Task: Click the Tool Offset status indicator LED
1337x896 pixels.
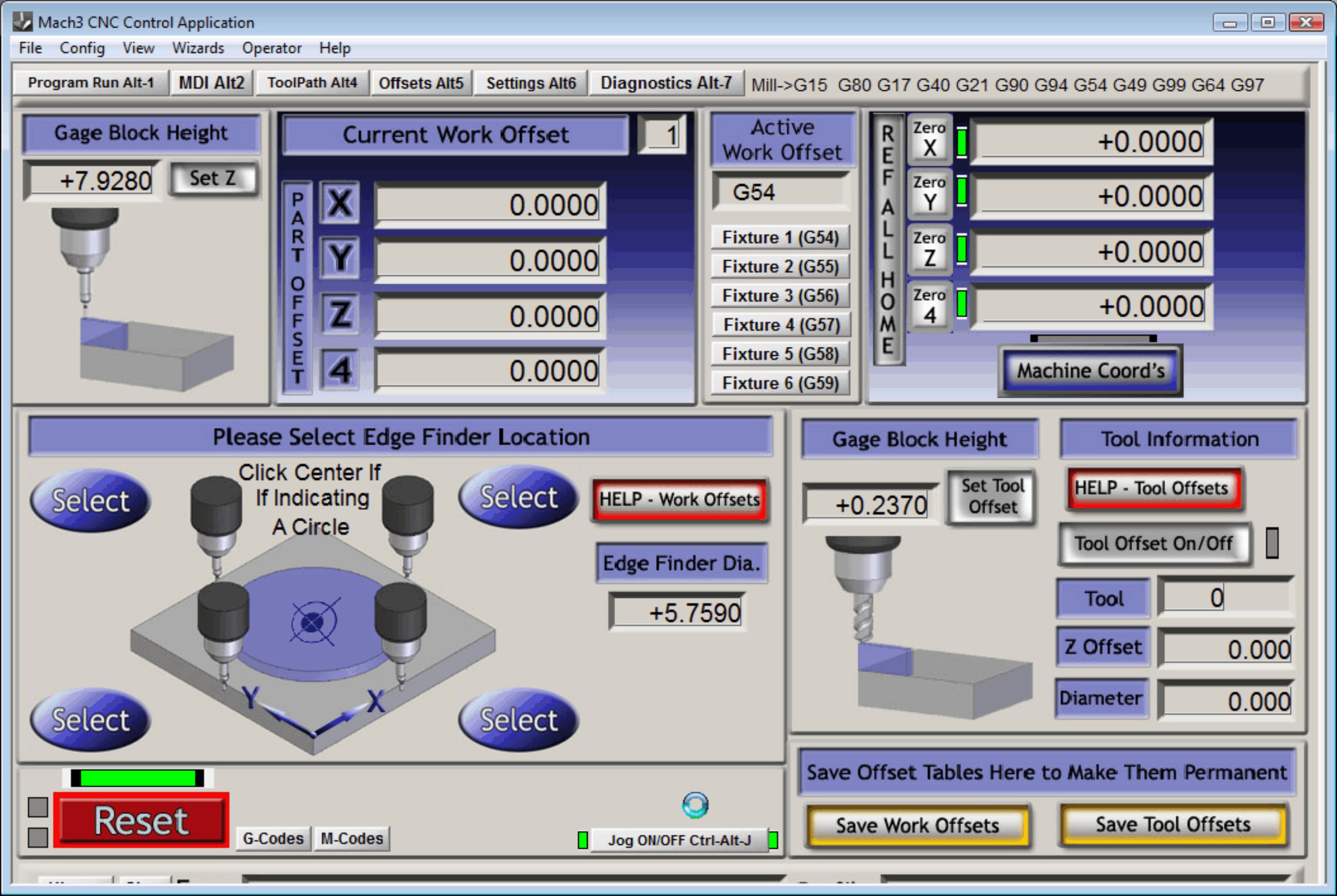Action: pos(1273,543)
